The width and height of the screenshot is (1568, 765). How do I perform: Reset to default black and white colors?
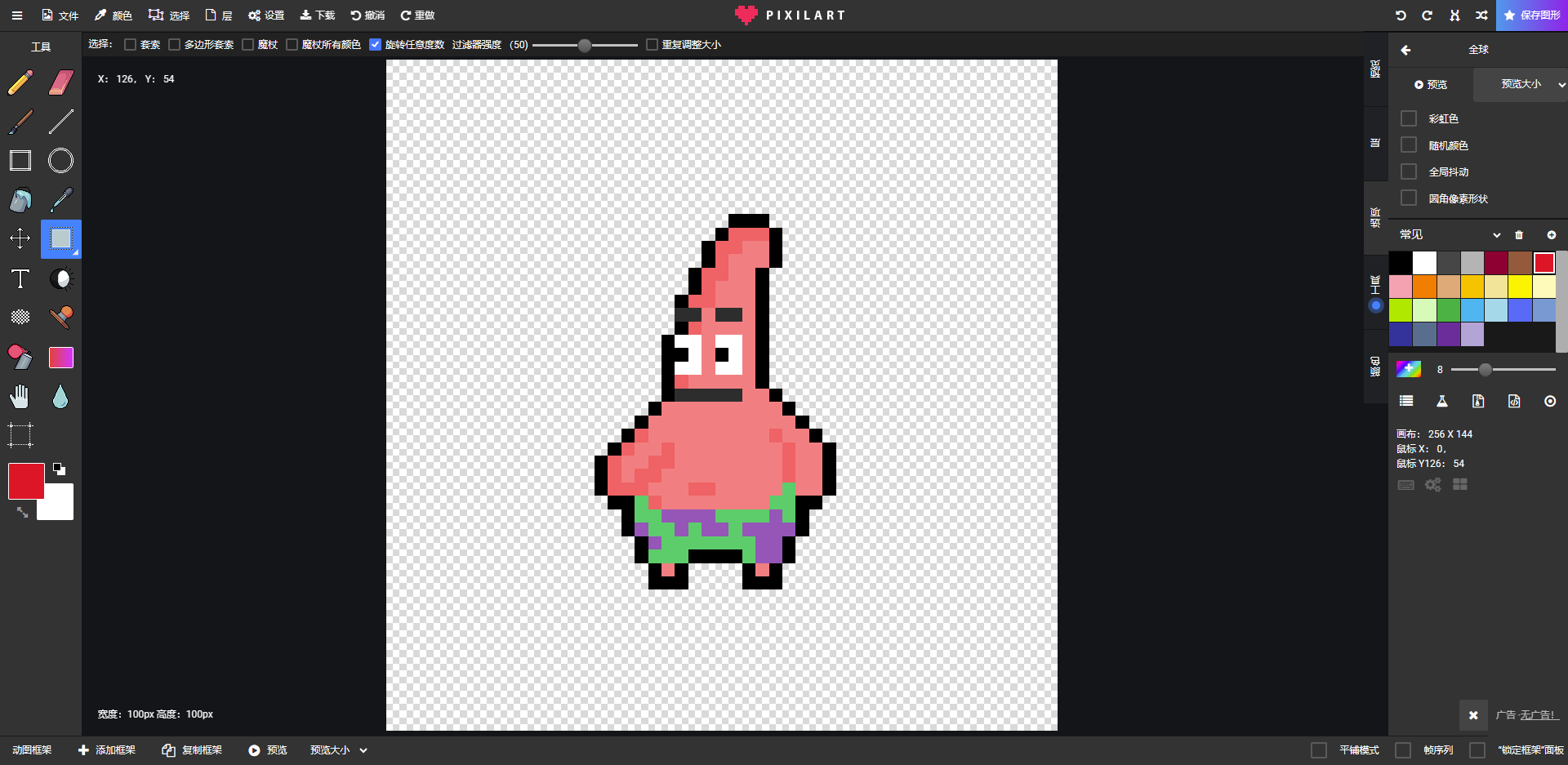point(59,469)
